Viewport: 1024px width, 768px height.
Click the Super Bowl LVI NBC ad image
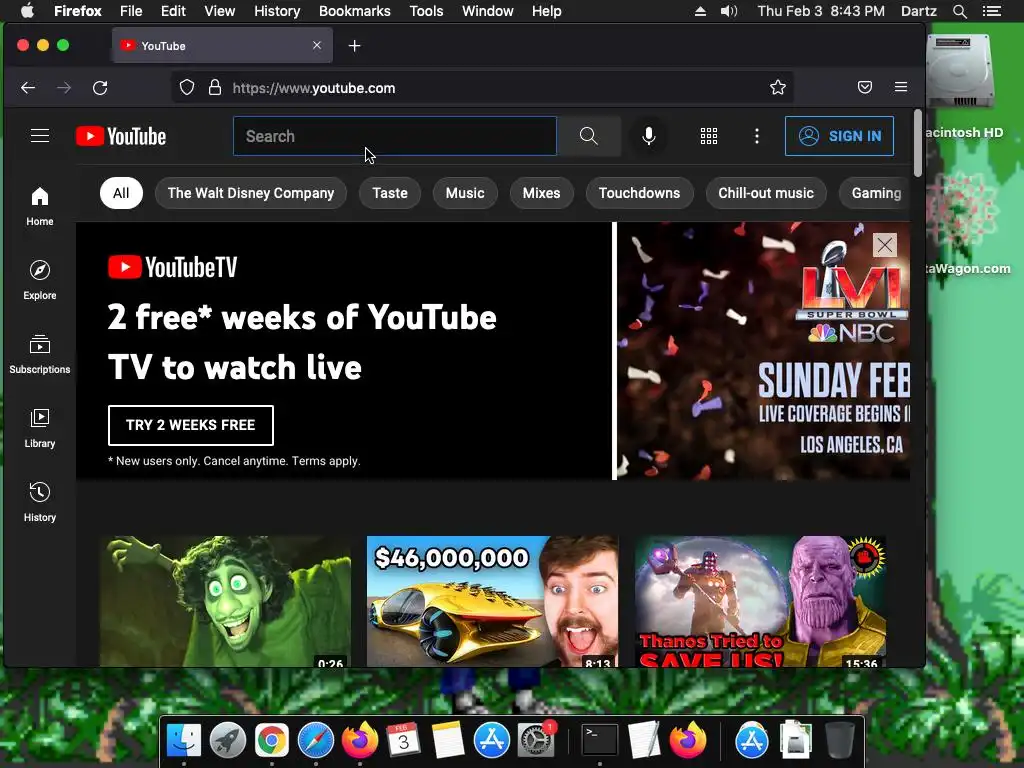click(x=763, y=351)
